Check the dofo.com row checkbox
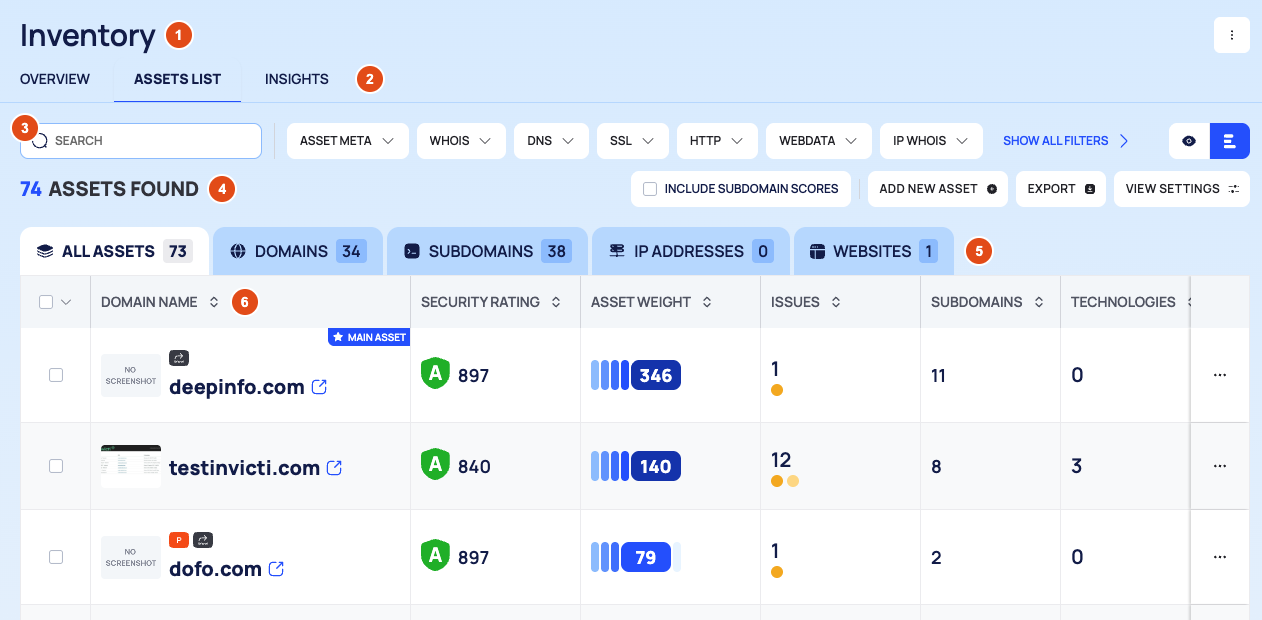Viewport: 1262px width, 620px height. (56, 557)
